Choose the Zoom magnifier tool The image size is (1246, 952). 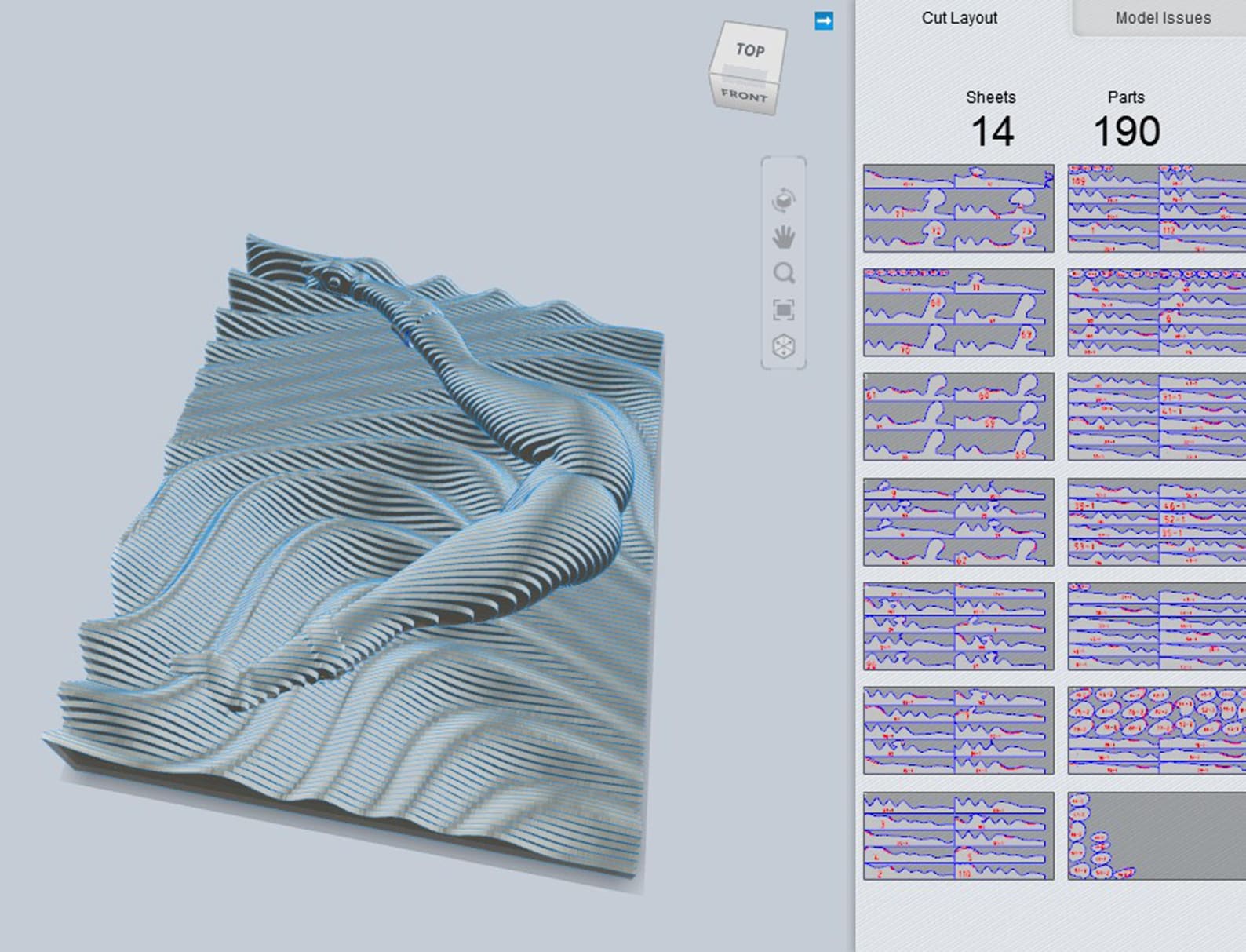pyautogui.click(x=783, y=273)
